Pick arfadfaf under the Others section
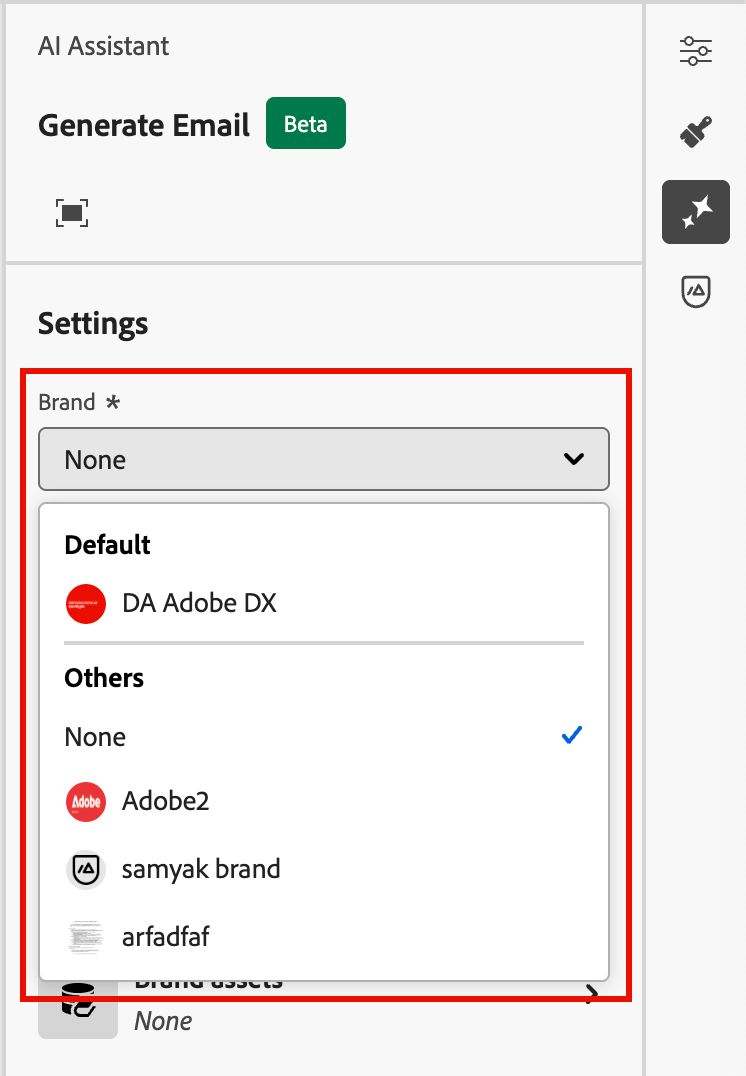The height and width of the screenshot is (1076, 746). 165,937
